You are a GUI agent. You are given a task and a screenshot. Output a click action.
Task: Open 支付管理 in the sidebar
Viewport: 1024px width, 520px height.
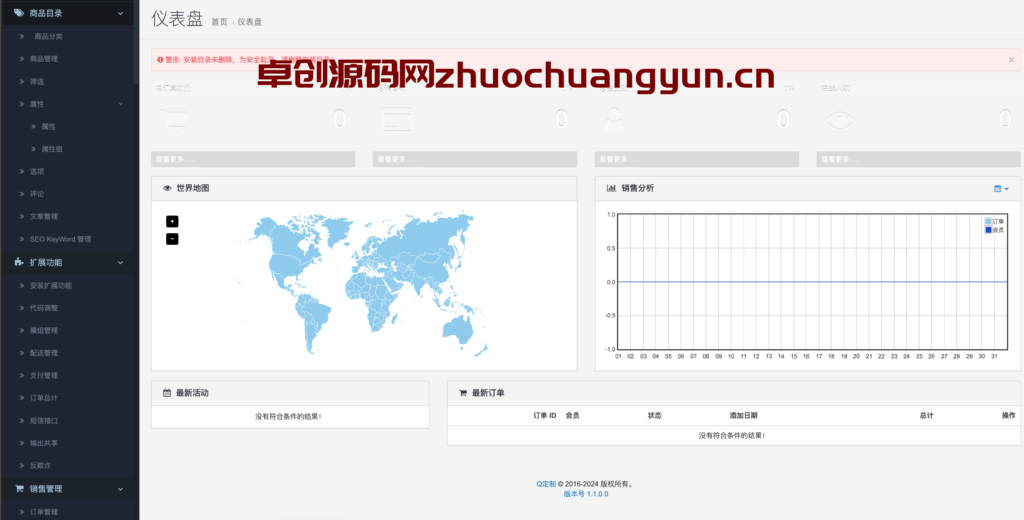[x=44, y=376]
